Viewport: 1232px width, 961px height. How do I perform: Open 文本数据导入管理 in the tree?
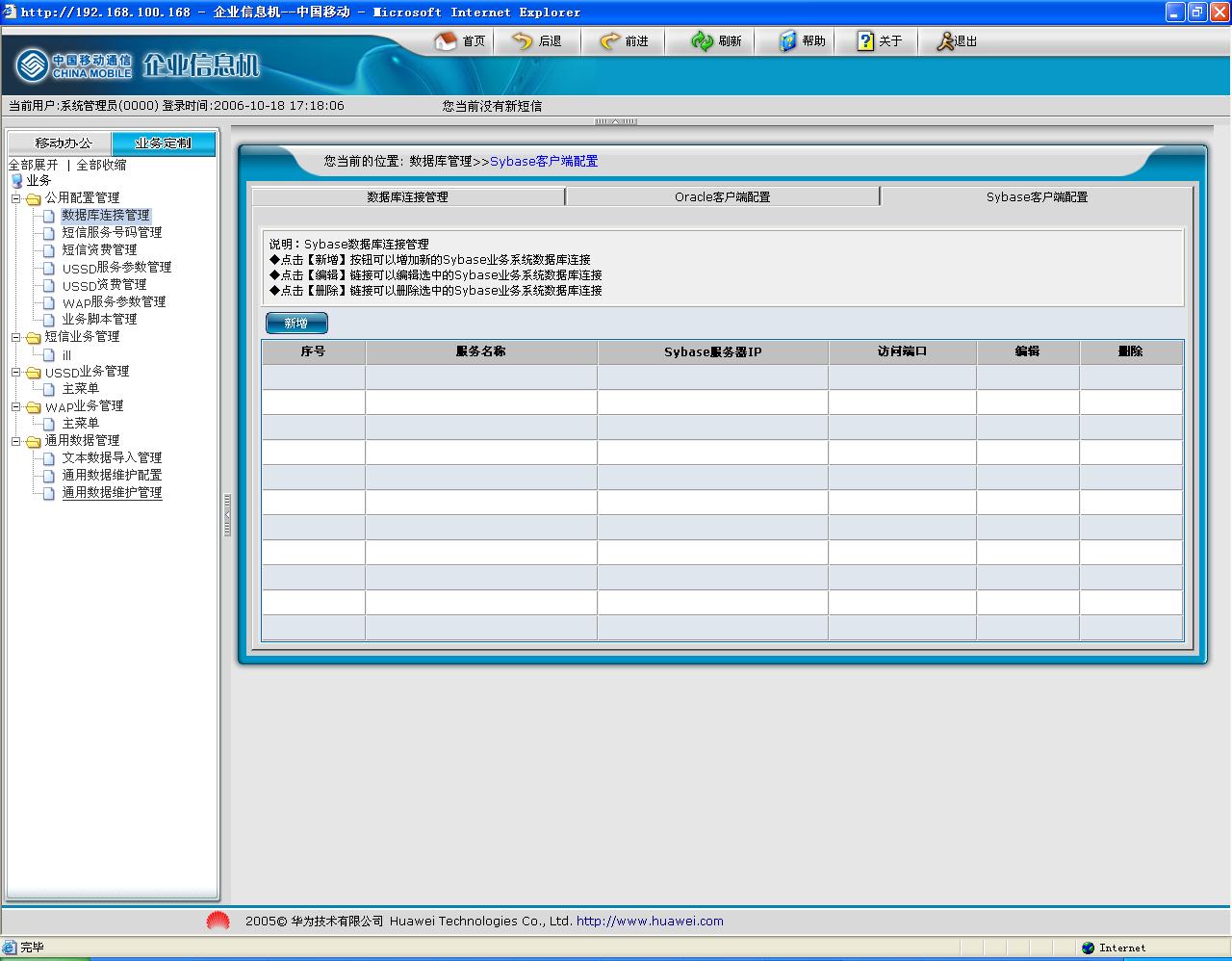(112, 458)
